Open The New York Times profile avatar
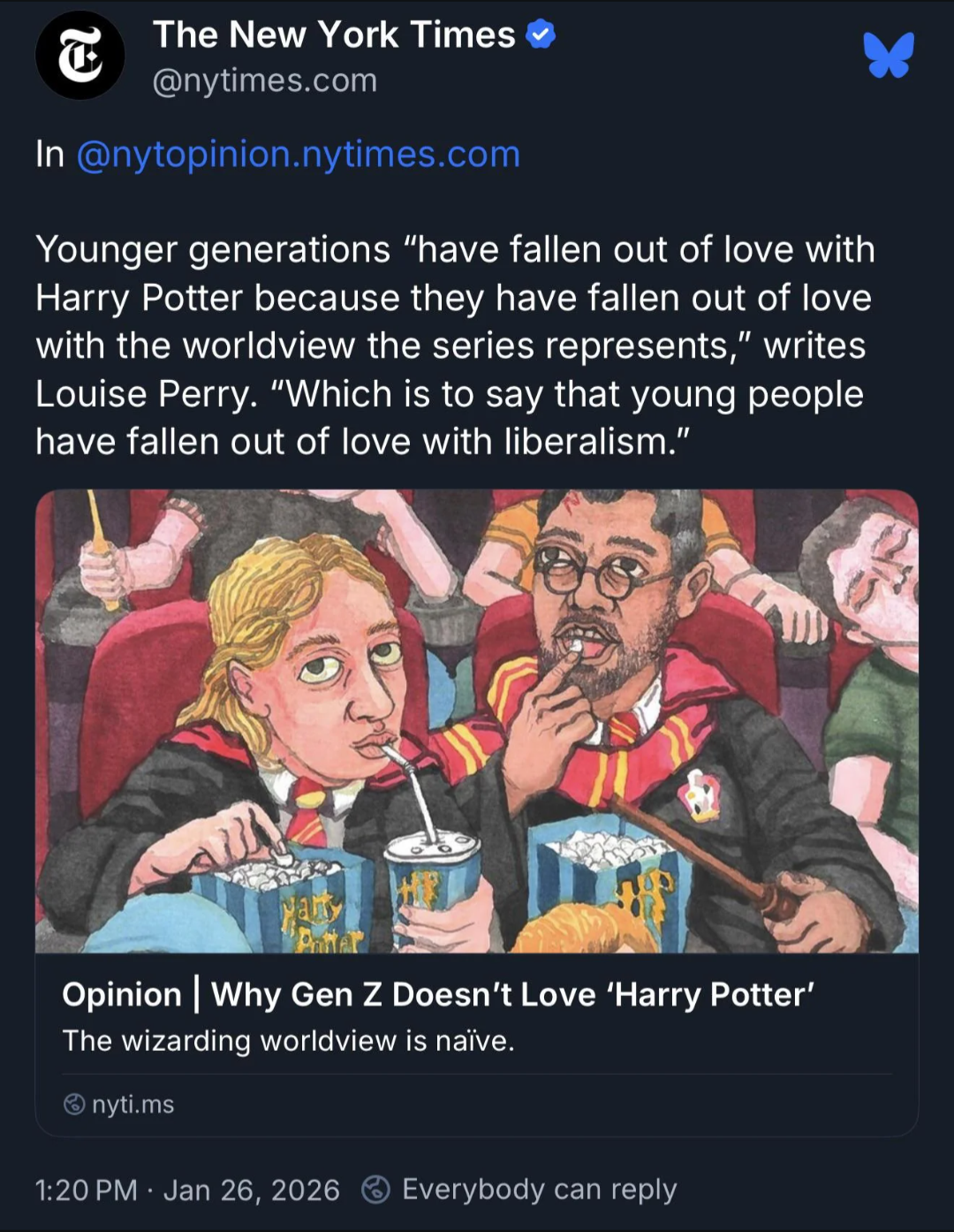 click(x=79, y=56)
